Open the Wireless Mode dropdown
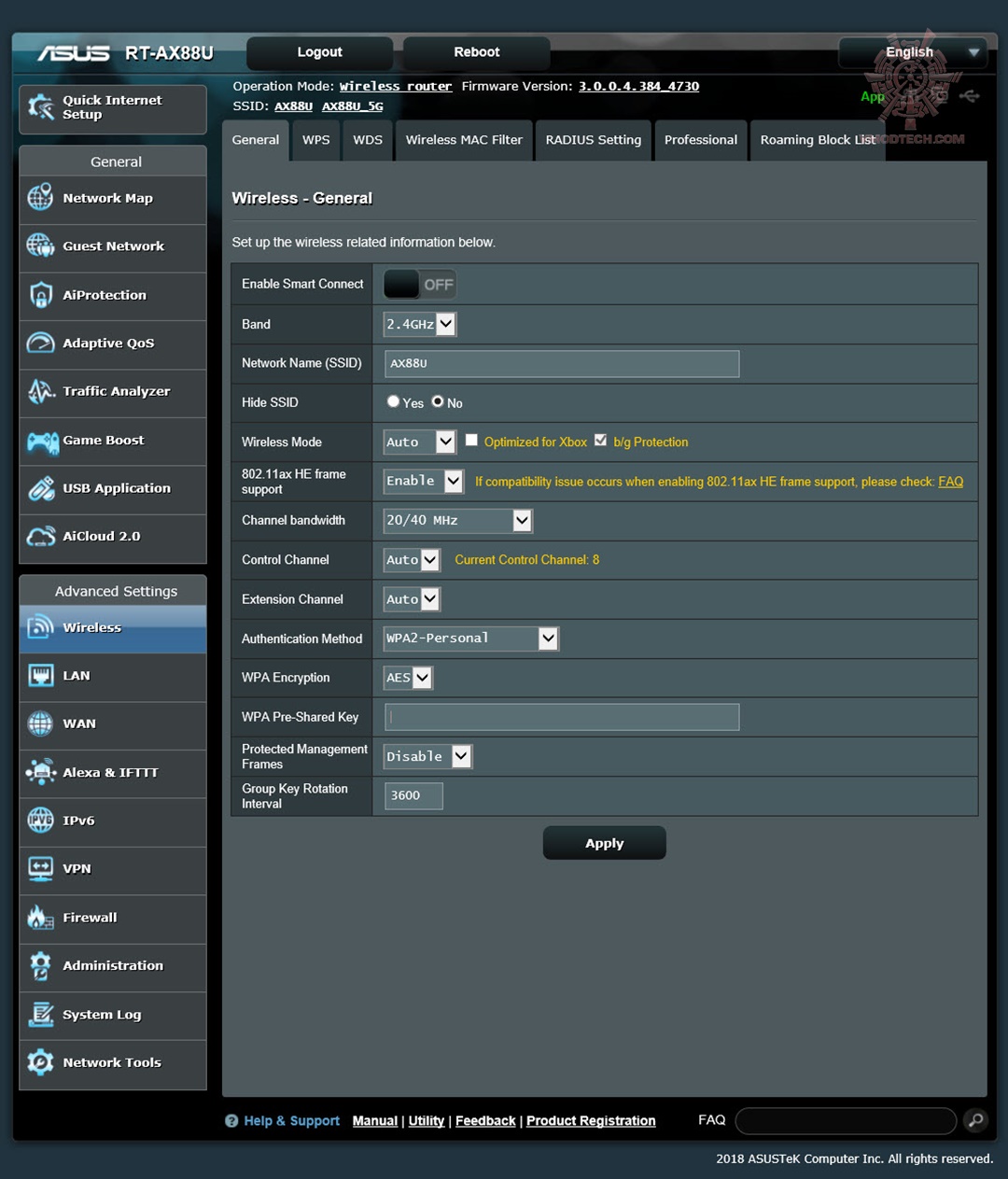The image size is (1008, 1179). [420, 442]
